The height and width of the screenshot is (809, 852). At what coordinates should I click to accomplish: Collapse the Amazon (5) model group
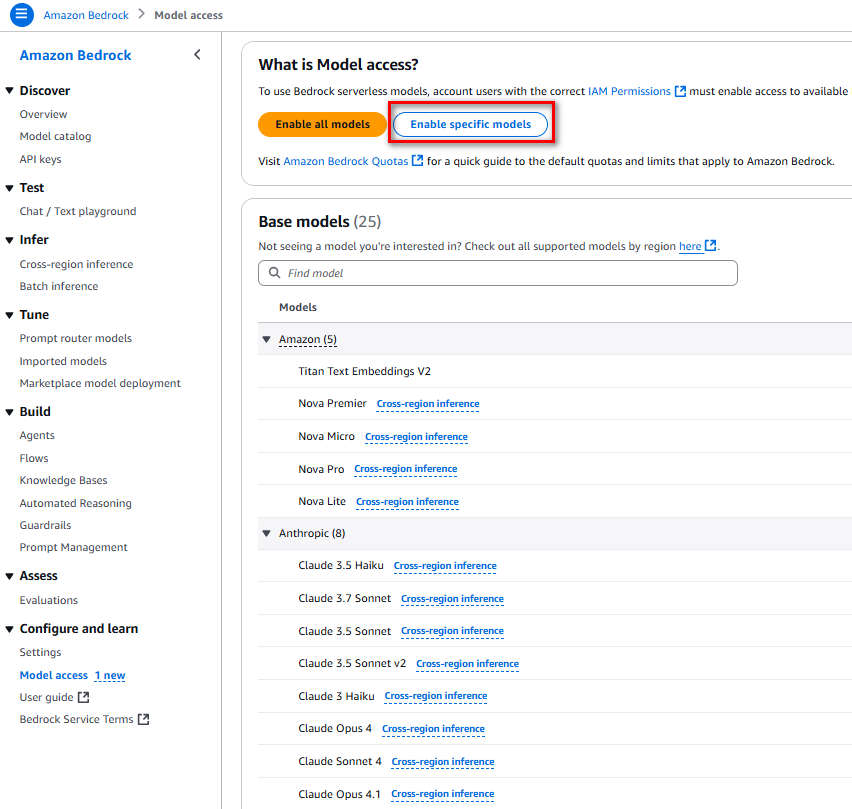coord(266,339)
